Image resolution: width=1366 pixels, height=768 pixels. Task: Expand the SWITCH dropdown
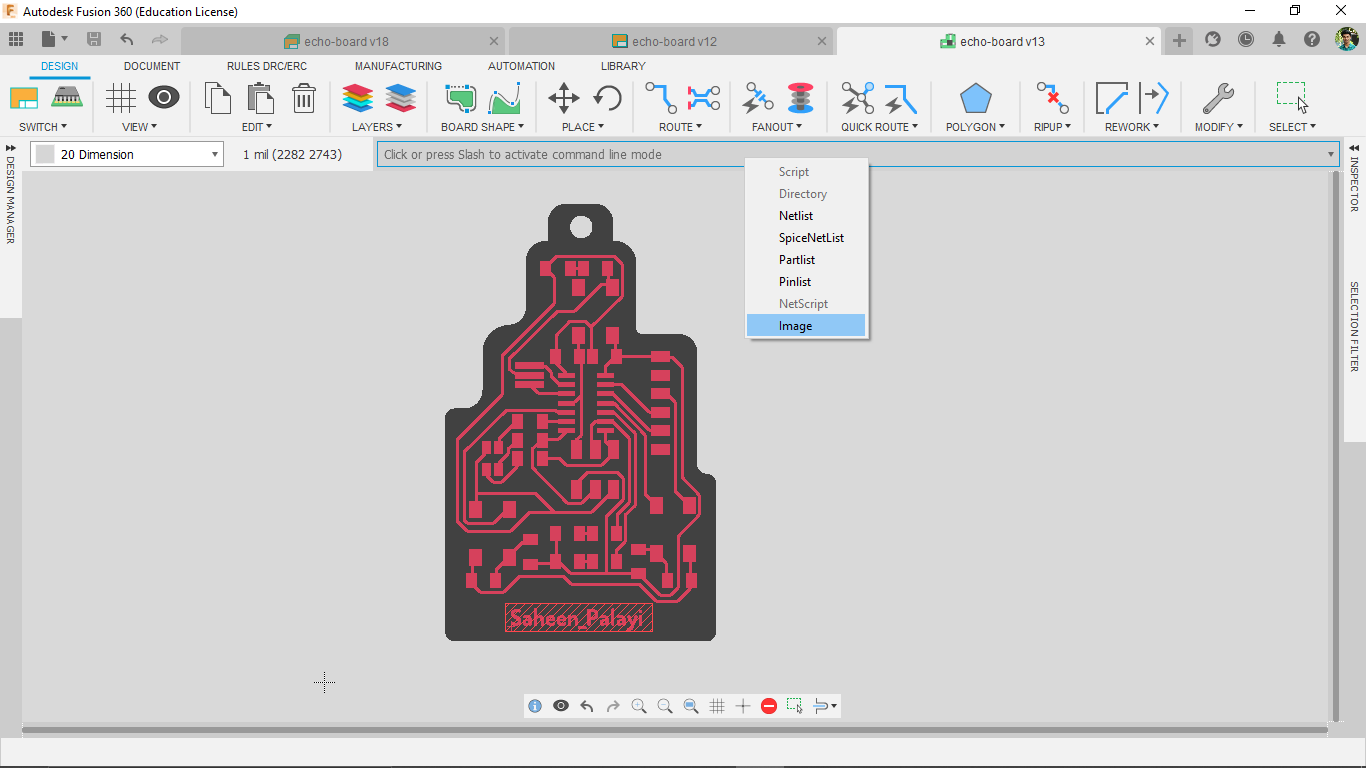point(43,127)
